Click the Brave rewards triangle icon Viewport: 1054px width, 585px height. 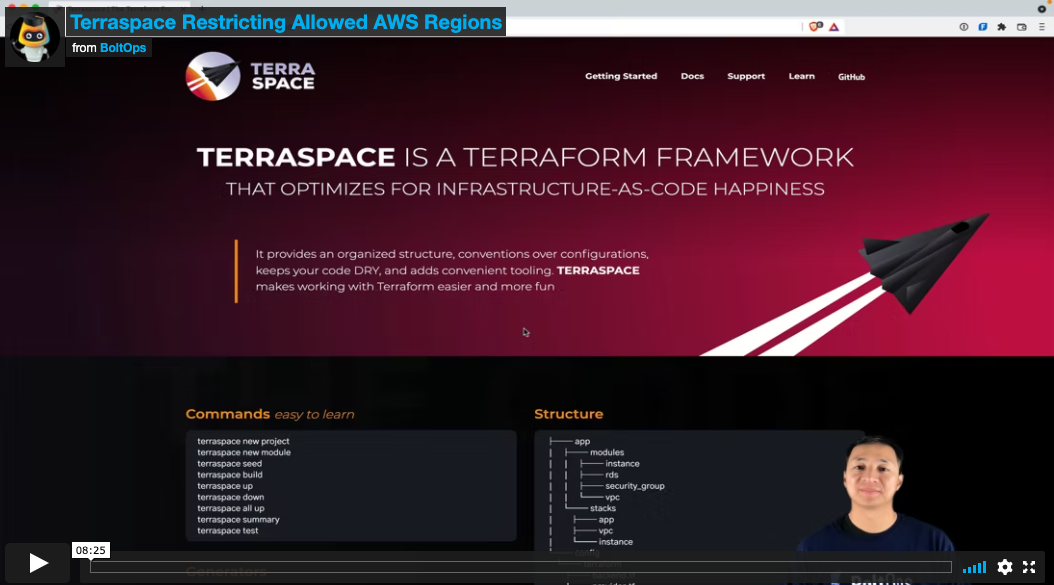pyautogui.click(x=834, y=27)
